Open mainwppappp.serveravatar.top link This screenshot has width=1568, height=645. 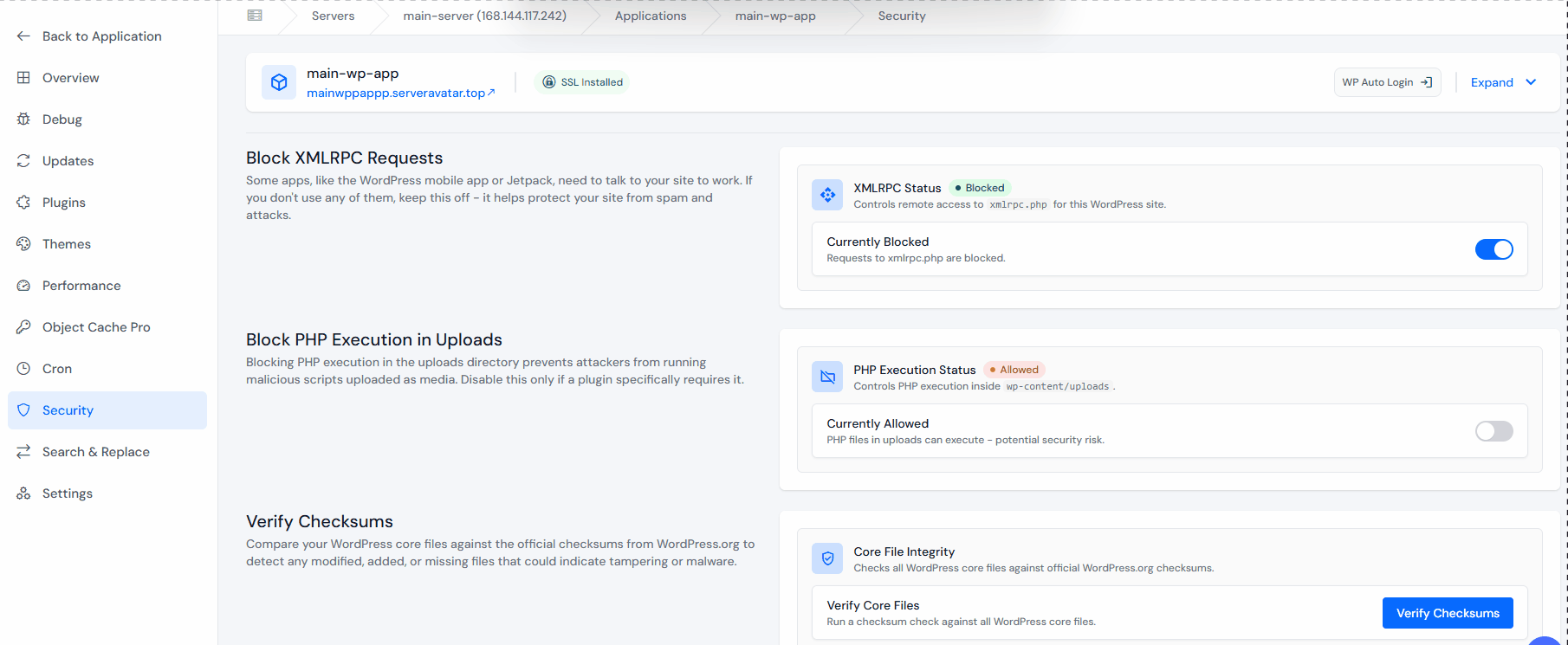[x=400, y=93]
